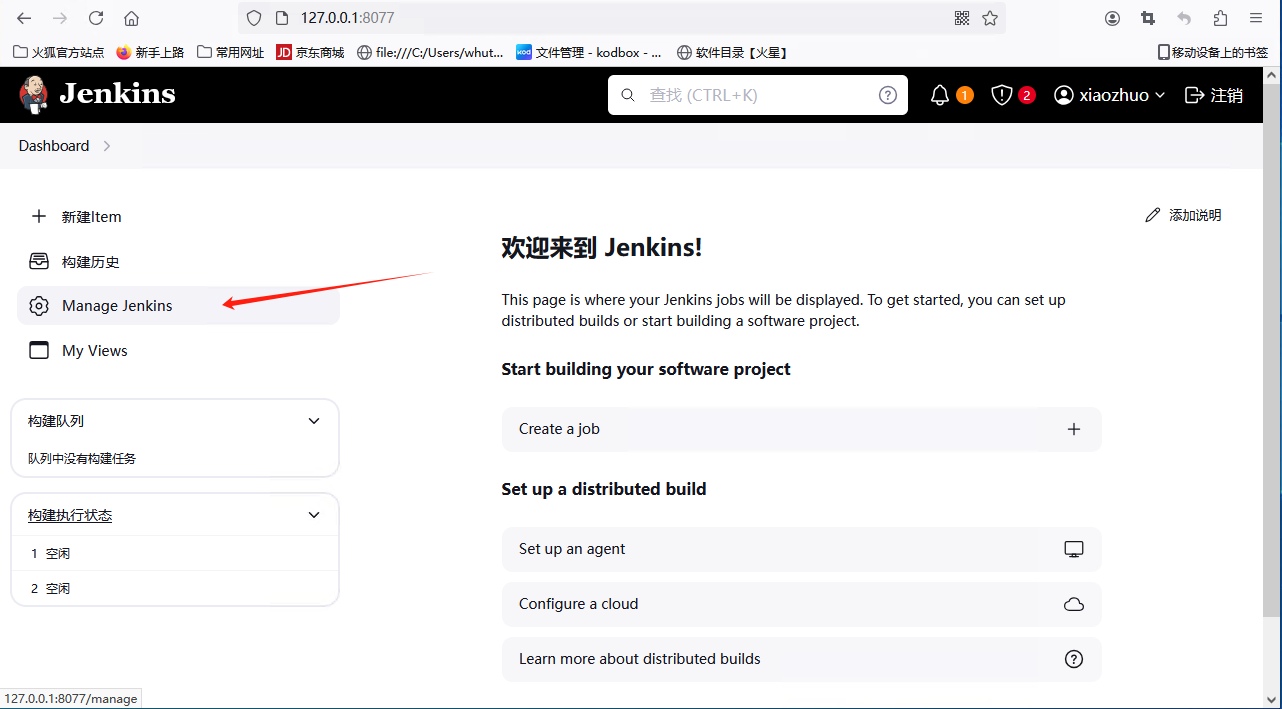Viewport: 1282px width, 709px height.
Task: Click the inbox icon beside 构建历史
Action: pos(39,262)
